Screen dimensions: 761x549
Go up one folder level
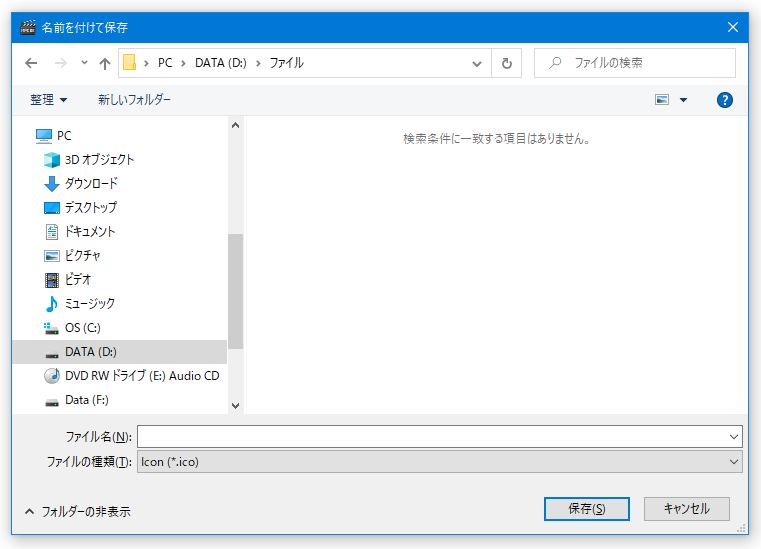coord(105,63)
